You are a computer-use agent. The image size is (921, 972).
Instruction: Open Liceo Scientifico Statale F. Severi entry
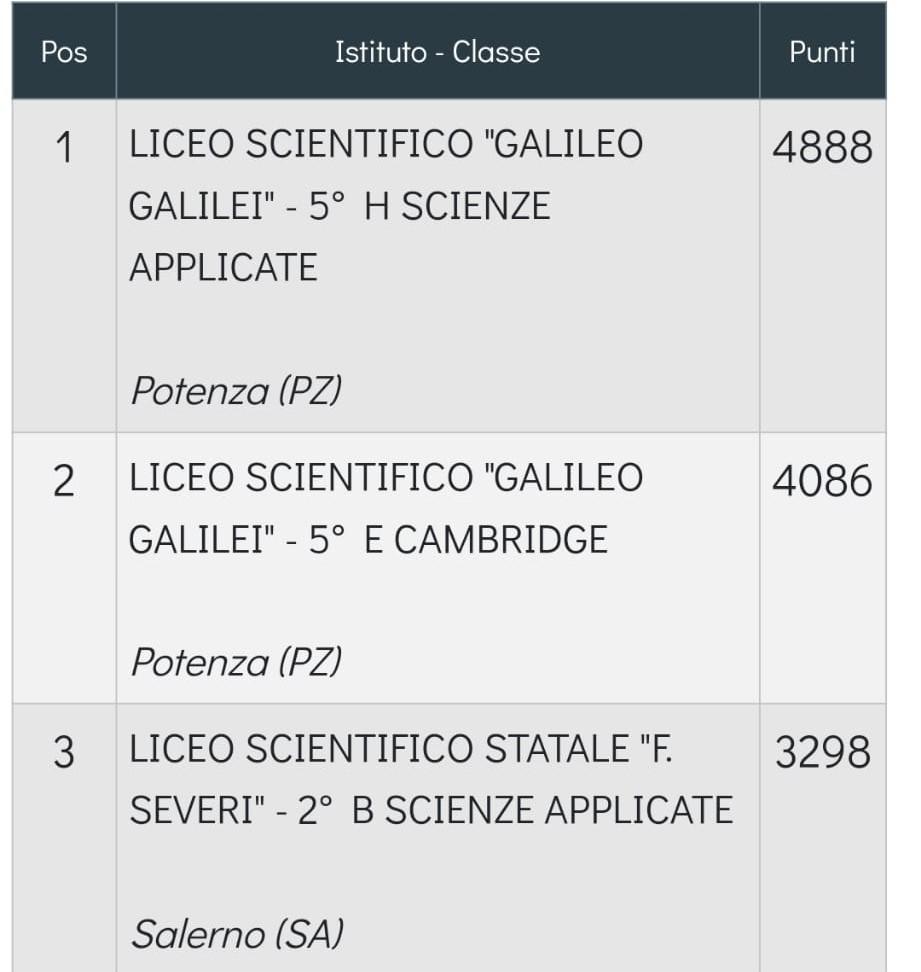[x=438, y=838]
